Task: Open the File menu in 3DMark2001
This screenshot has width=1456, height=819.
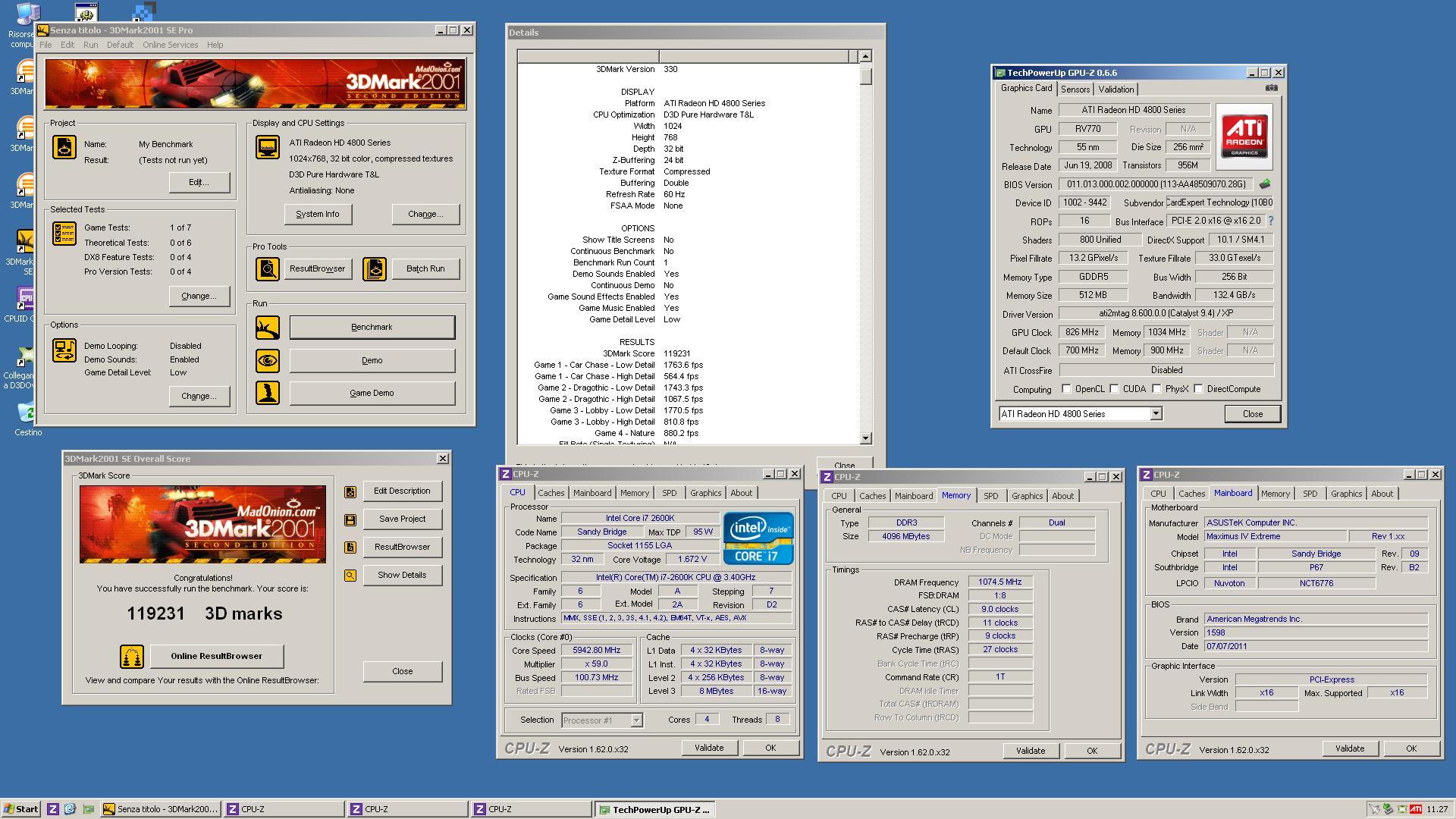Action: click(45, 45)
